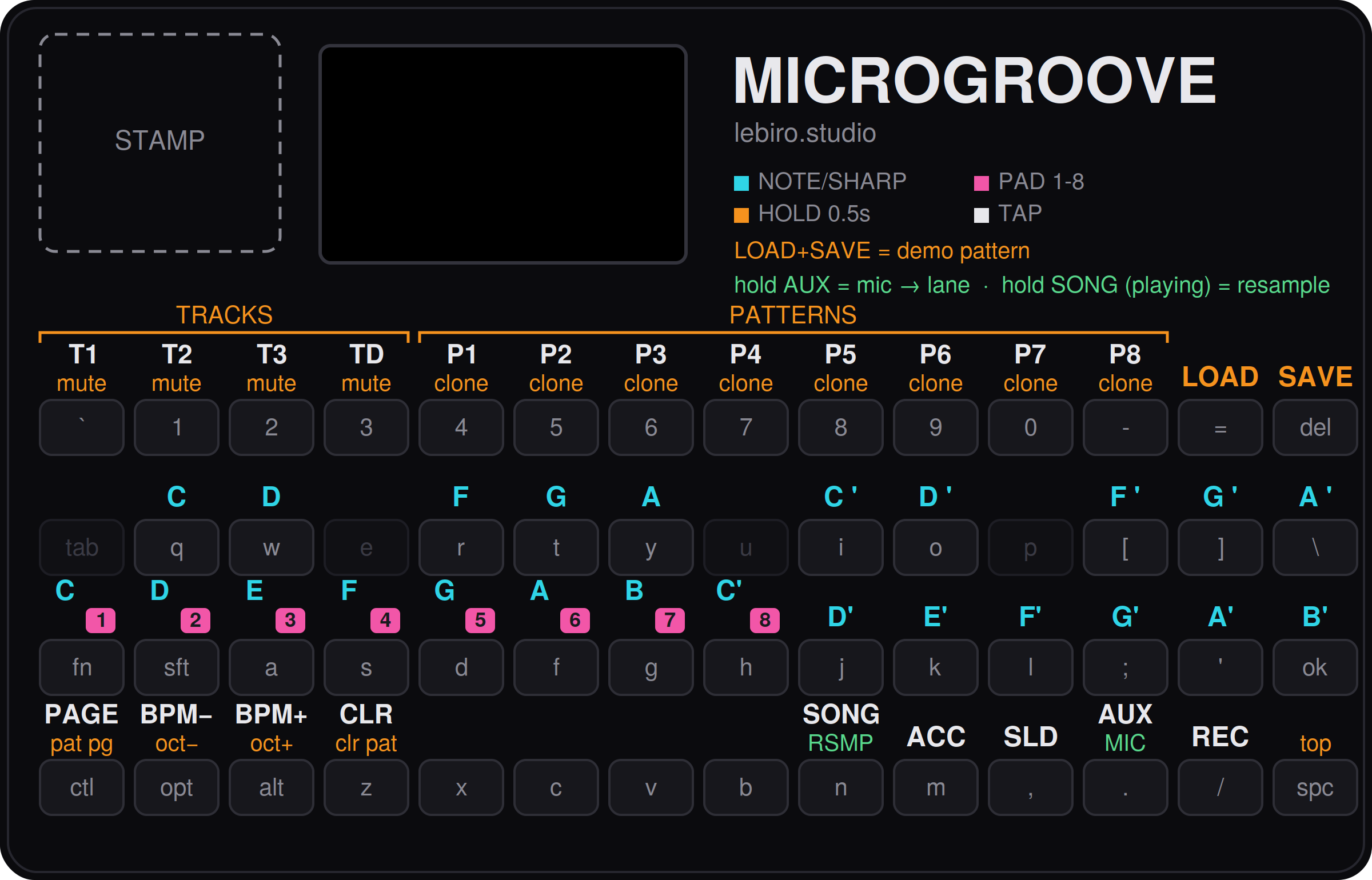Trigger pad 2 note D on sft key
Screen dimensions: 1372x880
point(177,667)
